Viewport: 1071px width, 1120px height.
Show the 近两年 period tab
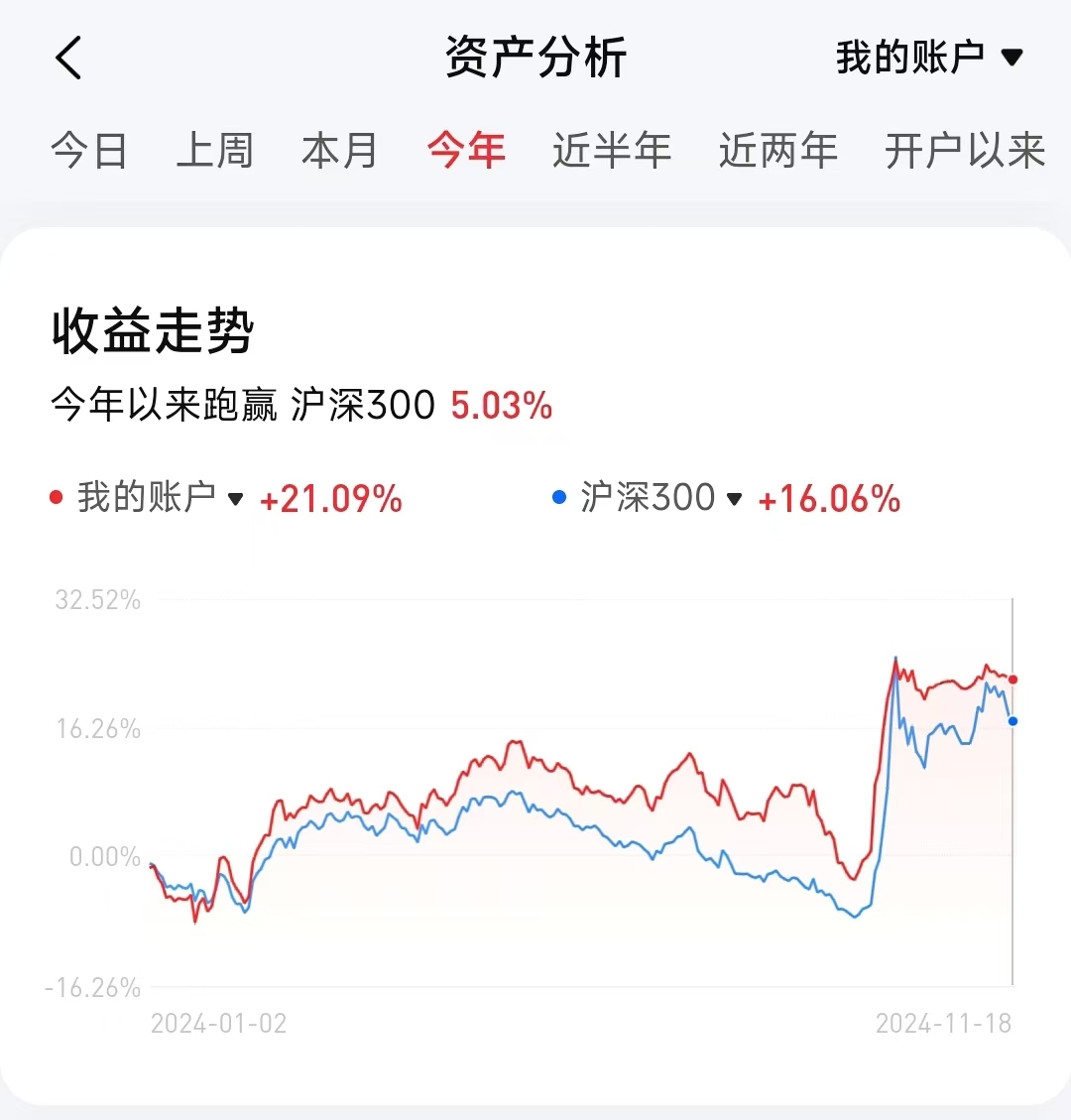click(777, 151)
